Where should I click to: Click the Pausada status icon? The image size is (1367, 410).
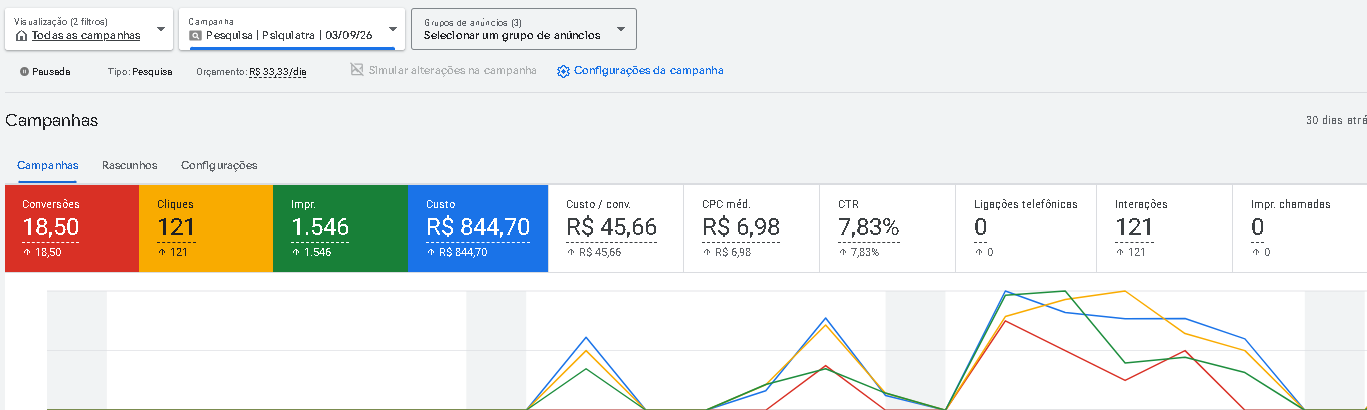[24, 72]
